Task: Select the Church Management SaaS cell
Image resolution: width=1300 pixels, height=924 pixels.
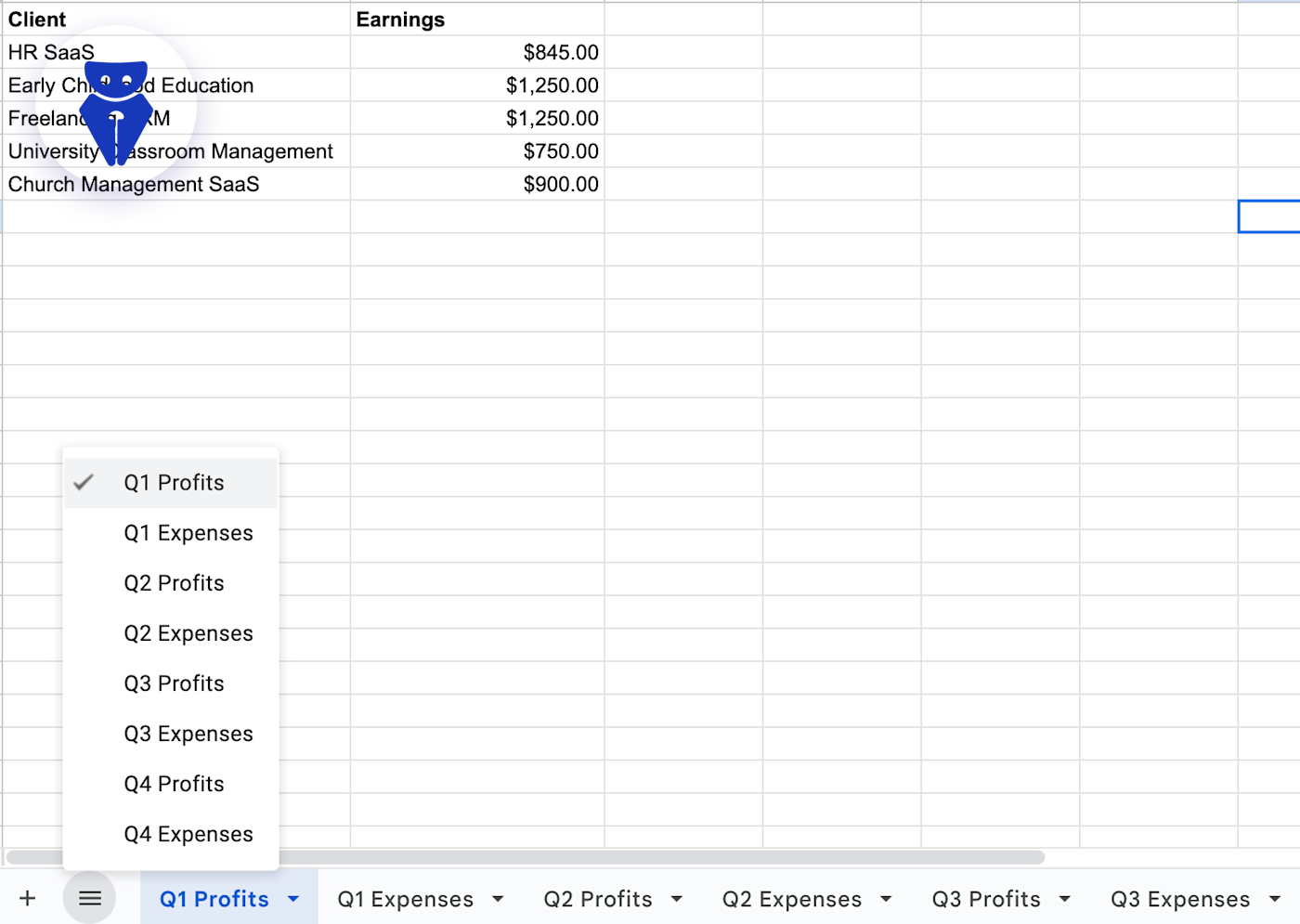Action: pyautogui.click(x=176, y=184)
